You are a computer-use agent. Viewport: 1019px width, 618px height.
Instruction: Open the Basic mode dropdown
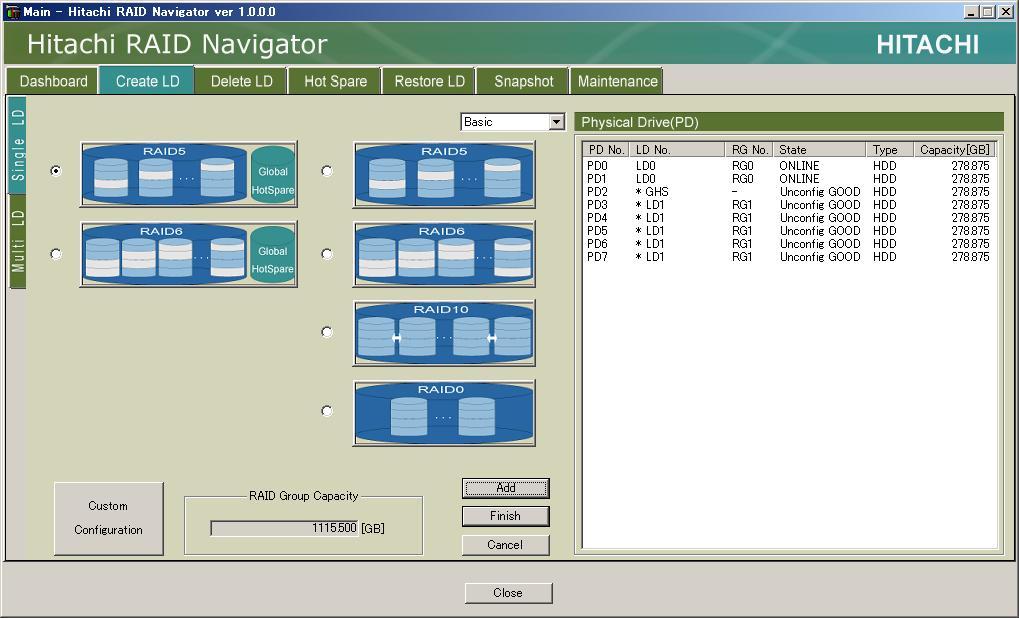click(513, 122)
